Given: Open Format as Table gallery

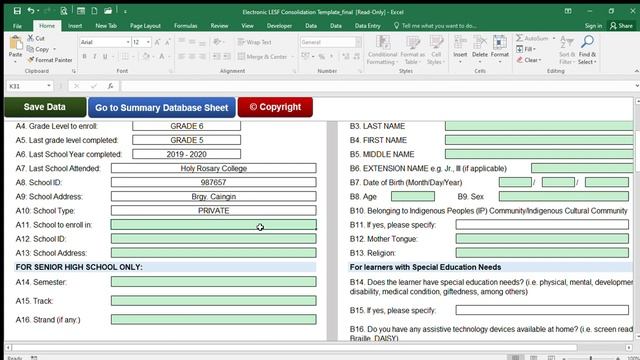Looking at the screenshot, I should tap(413, 50).
